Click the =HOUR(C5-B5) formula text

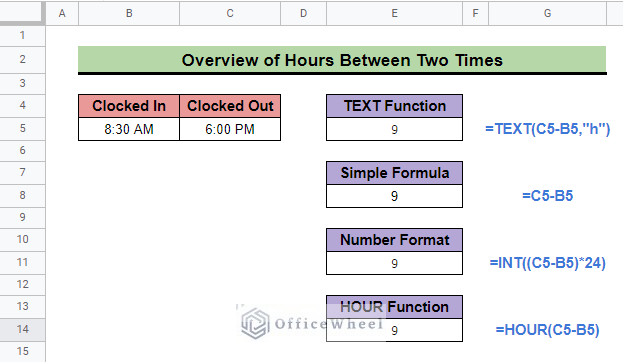(548, 329)
